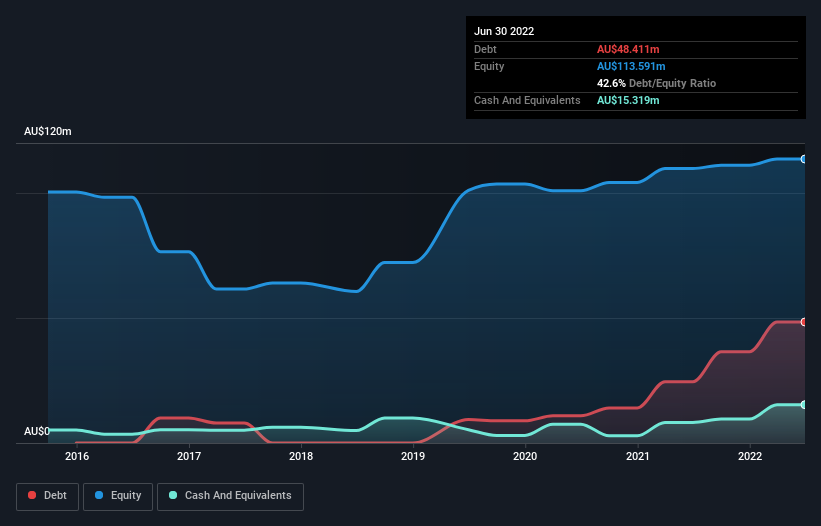Click the AU$0 y-axis label
The image size is (821, 526).
37,431
